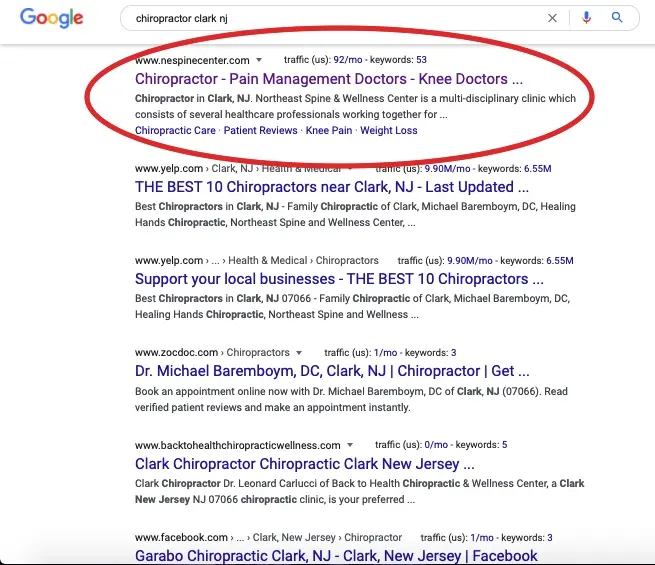Open the Chiropractic Care sitelink

(x=175, y=130)
